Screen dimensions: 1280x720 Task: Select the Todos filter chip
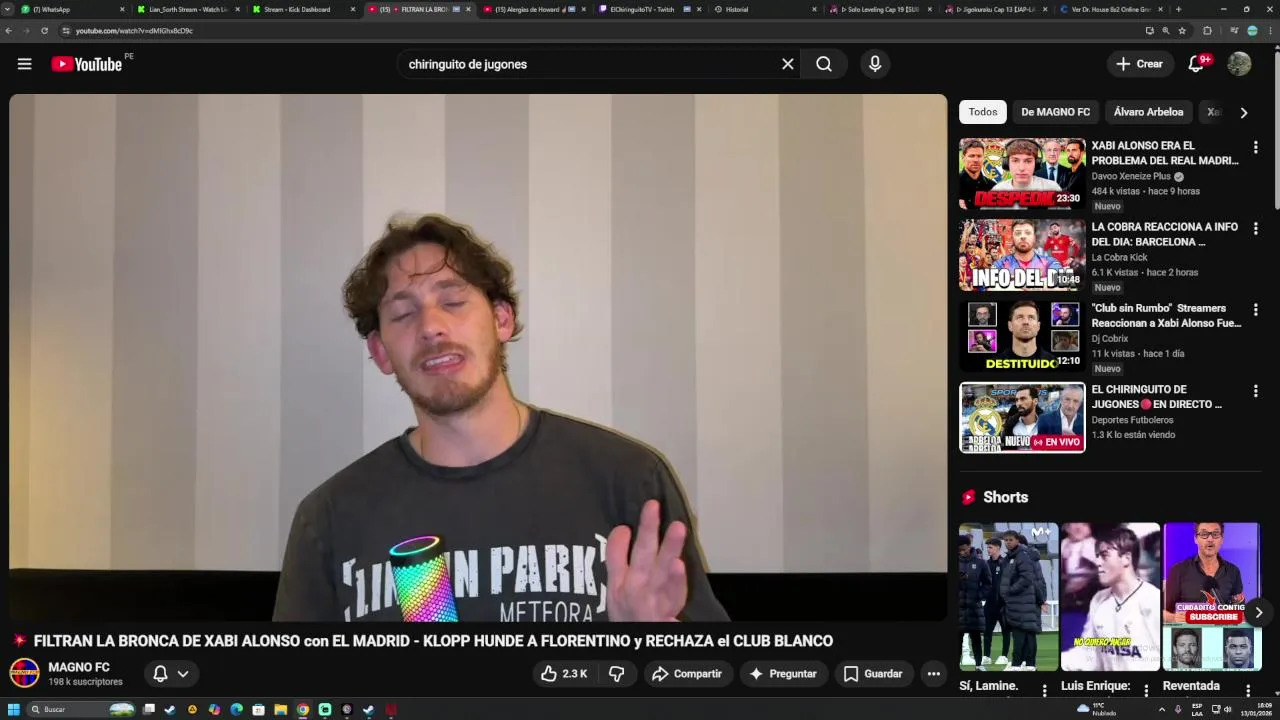coord(982,112)
